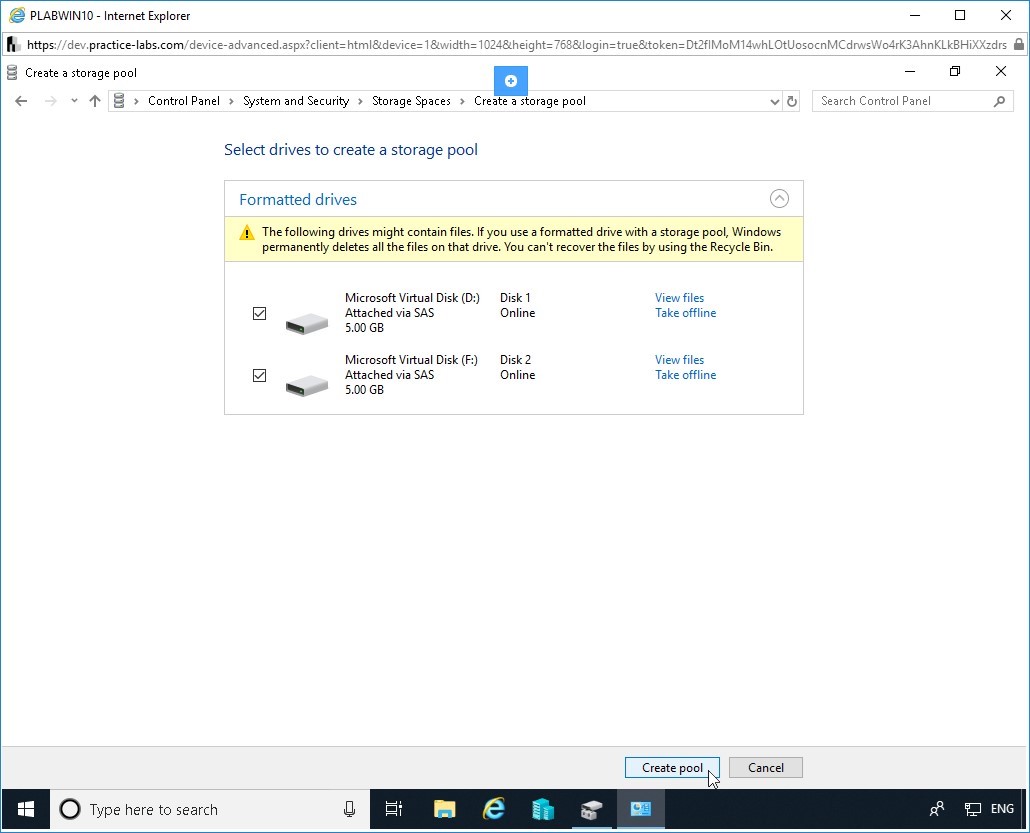Click storage icon in address bar
This screenshot has width=1030, height=833.
coord(119,101)
